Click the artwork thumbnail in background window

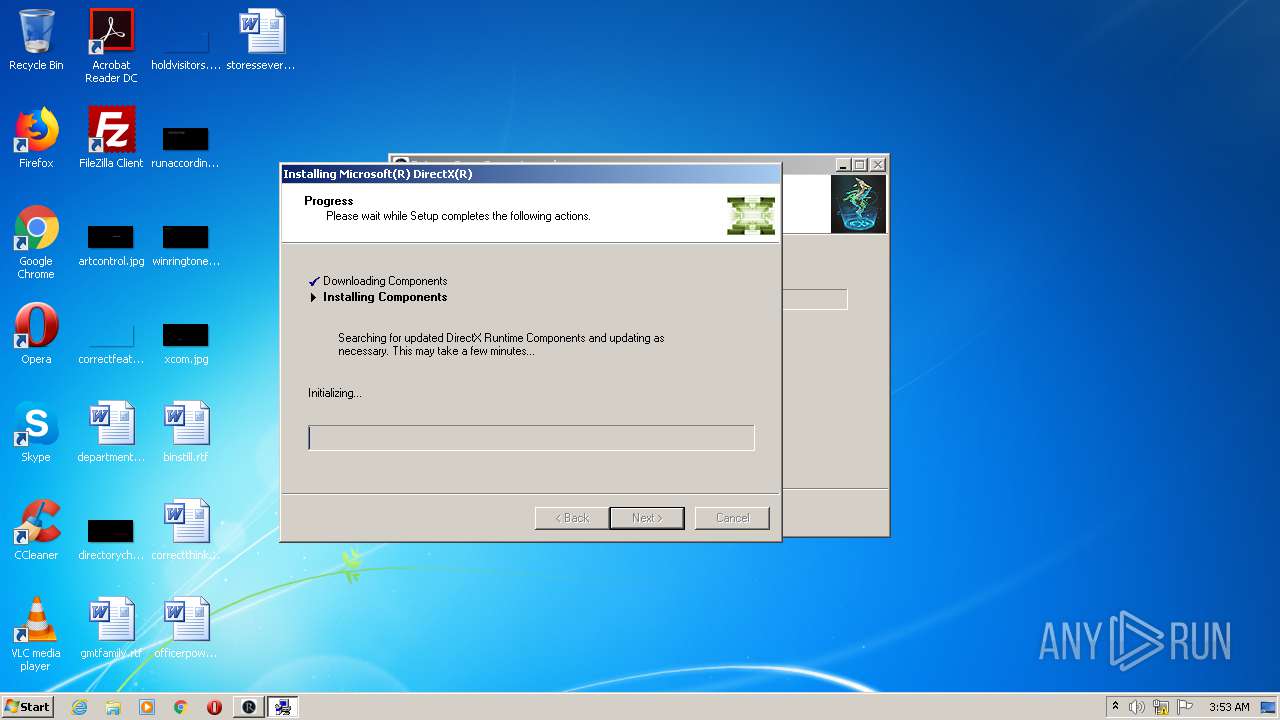tap(858, 204)
